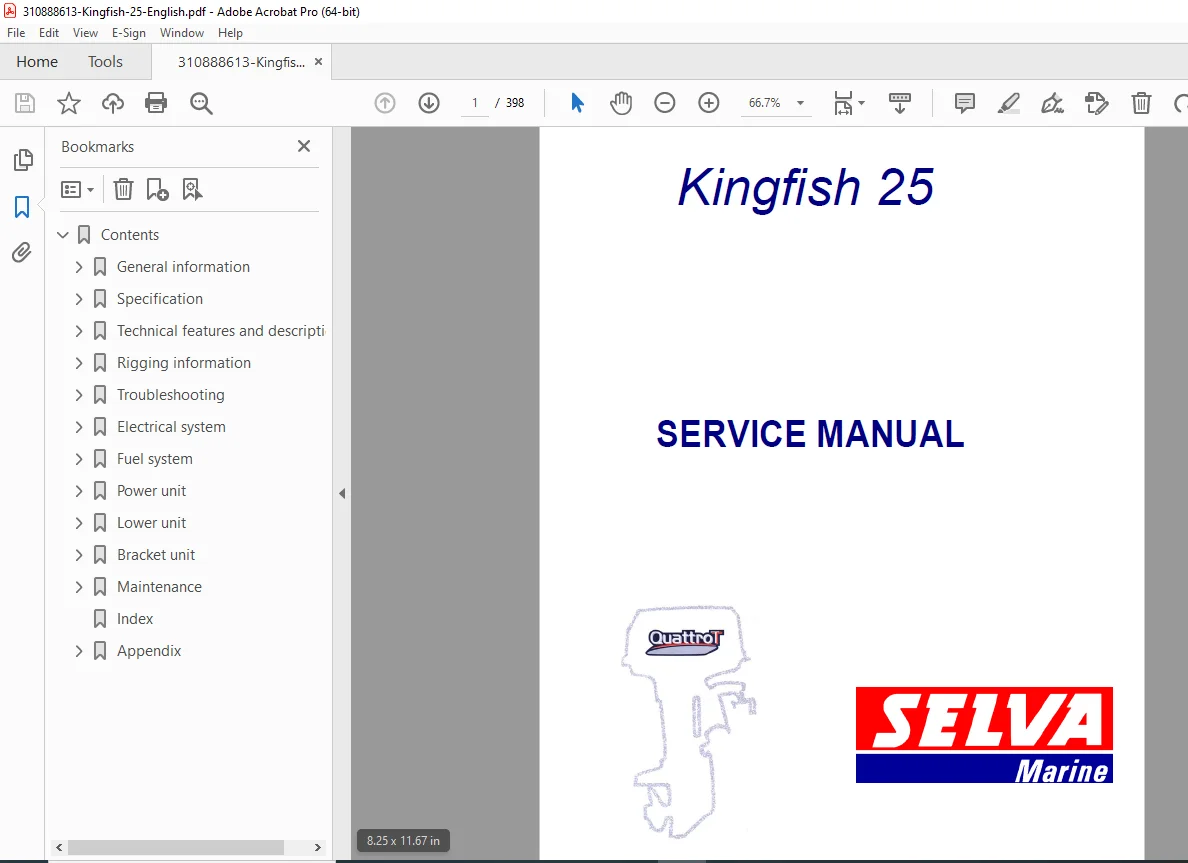Click the scrolling mode keyboard icon
1188x863 pixels.
899,103
